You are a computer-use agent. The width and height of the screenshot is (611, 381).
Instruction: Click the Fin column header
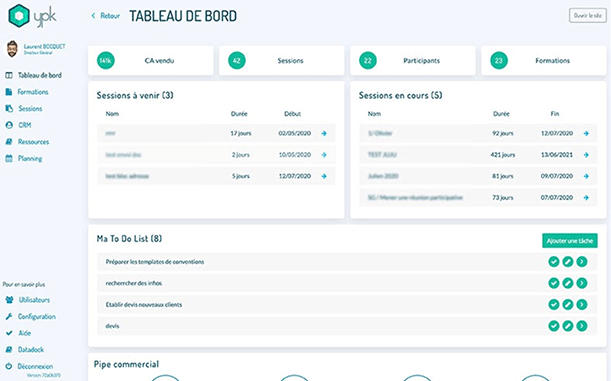555,114
